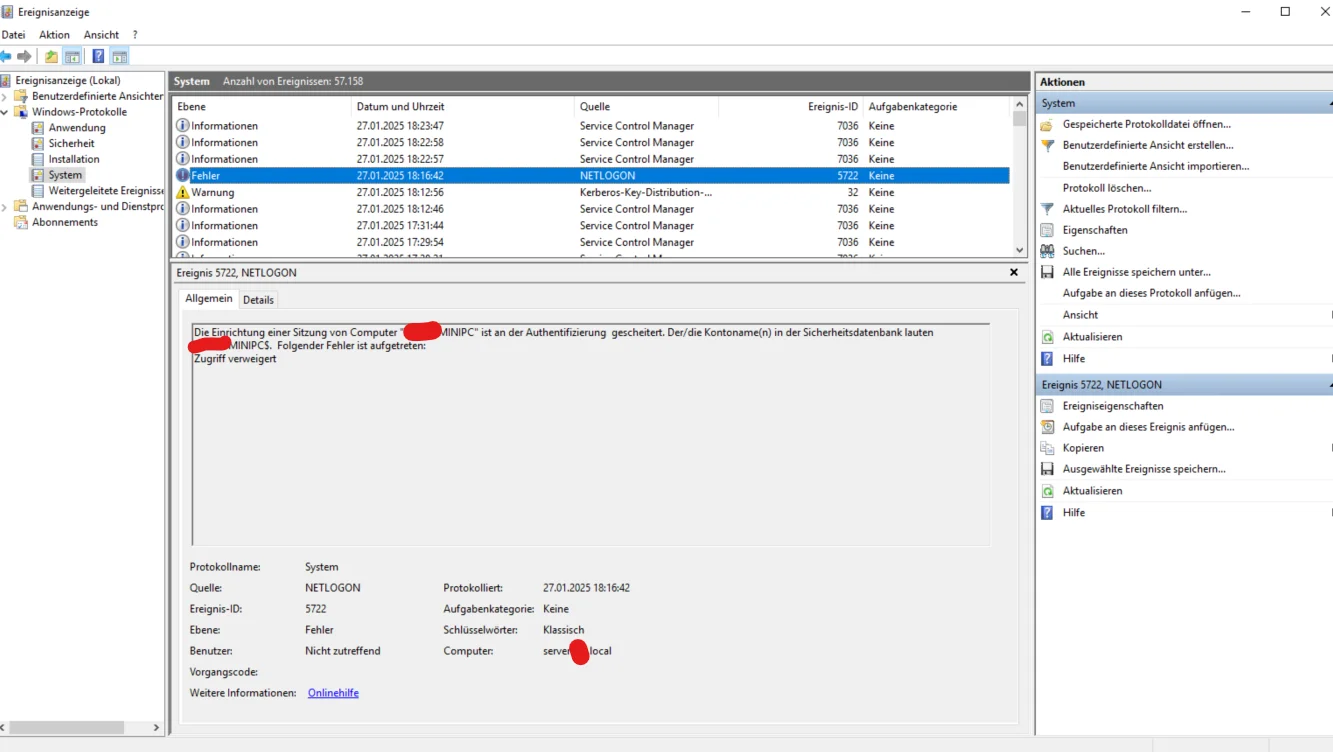Choose Alle Ereignisse speichern unter
Viewport: 1333px width, 752px height.
tap(1136, 272)
